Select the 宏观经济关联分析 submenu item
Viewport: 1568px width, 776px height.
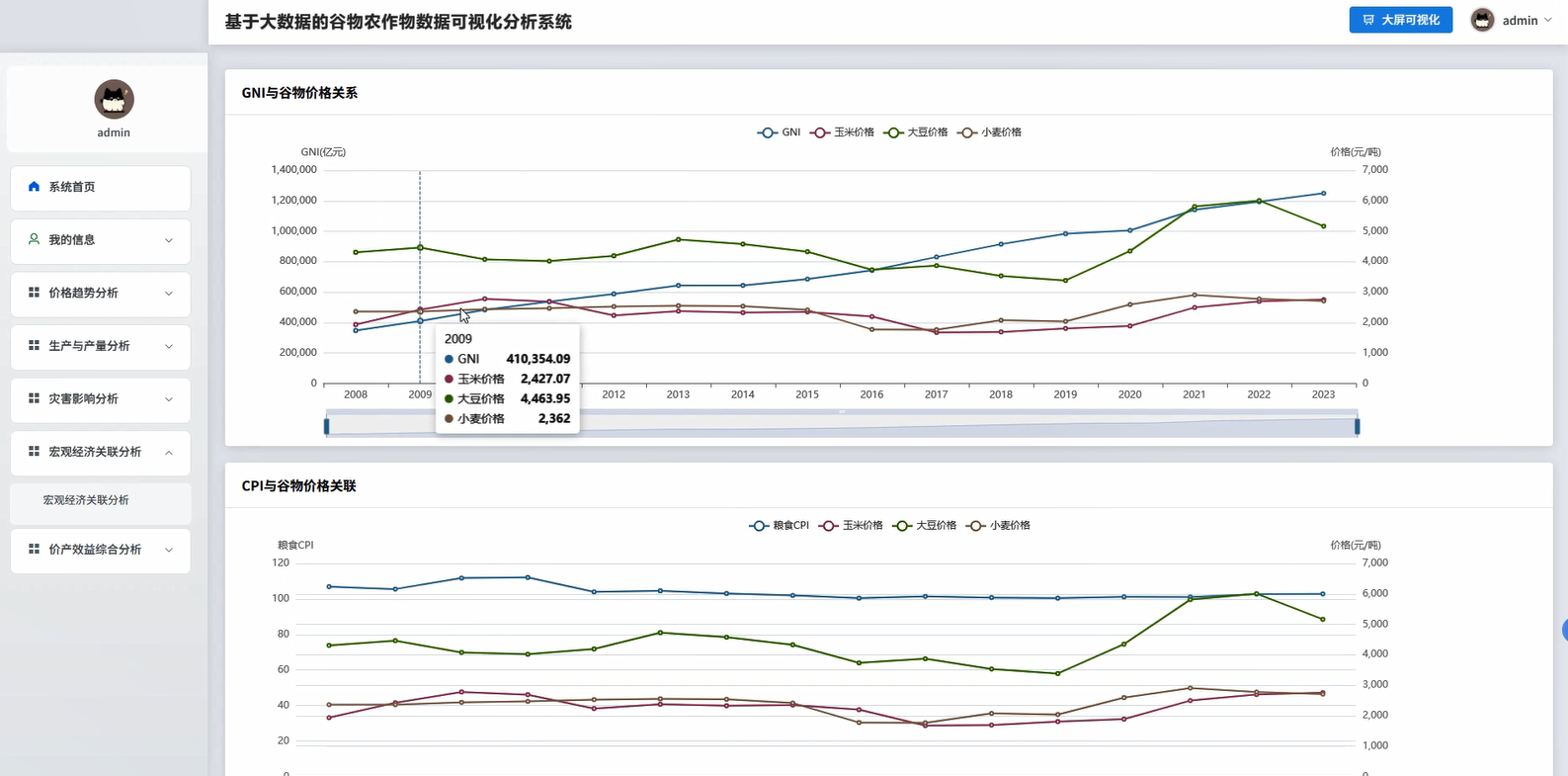100,501
